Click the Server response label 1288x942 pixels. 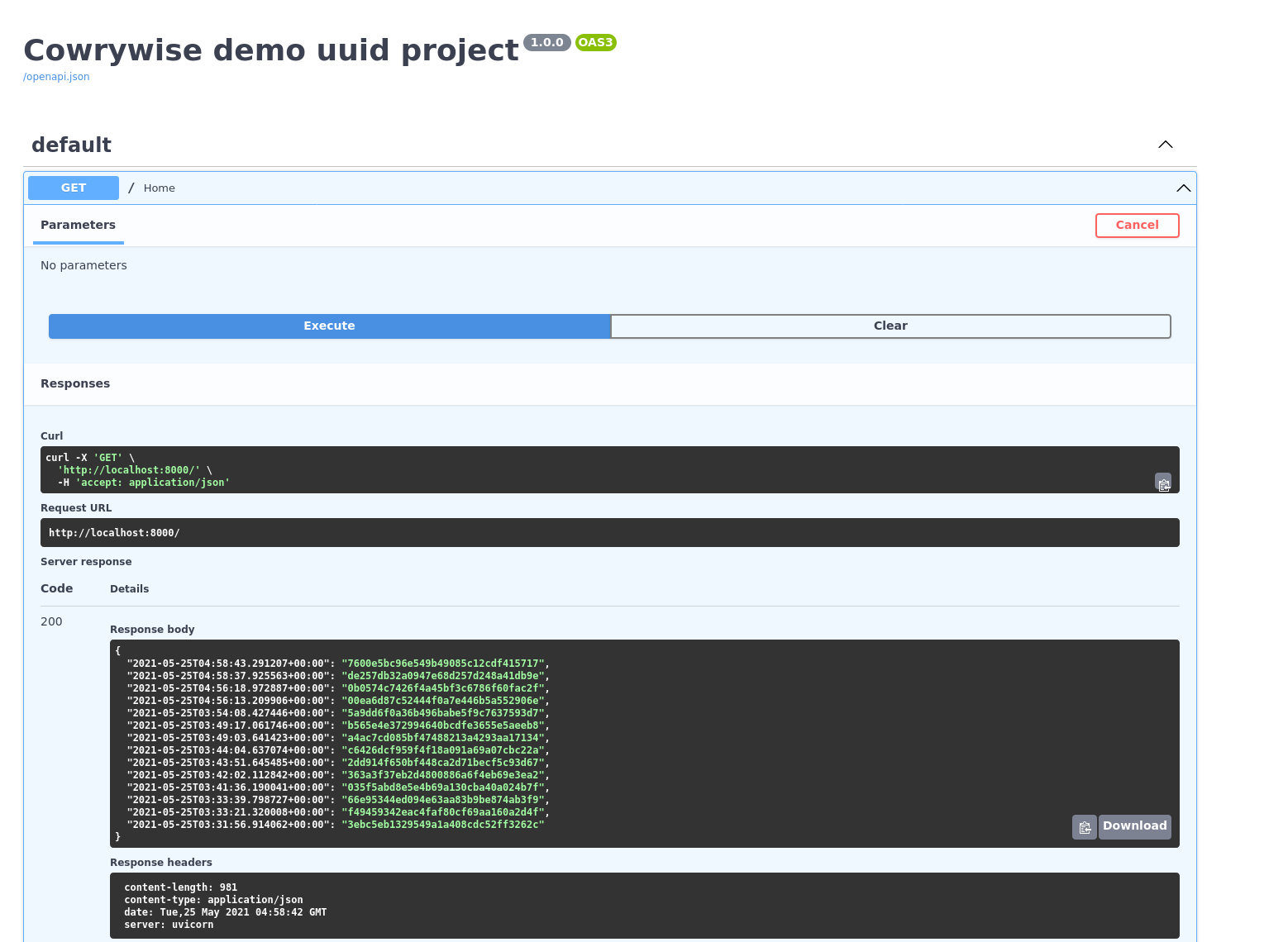coord(86,562)
